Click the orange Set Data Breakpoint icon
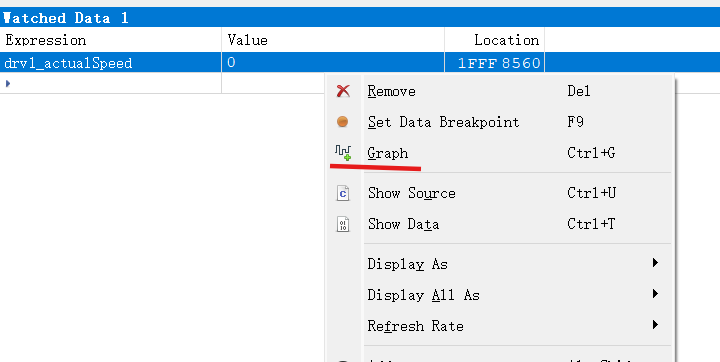Image resolution: width=720 pixels, height=362 pixels. [x=343, y=122]
